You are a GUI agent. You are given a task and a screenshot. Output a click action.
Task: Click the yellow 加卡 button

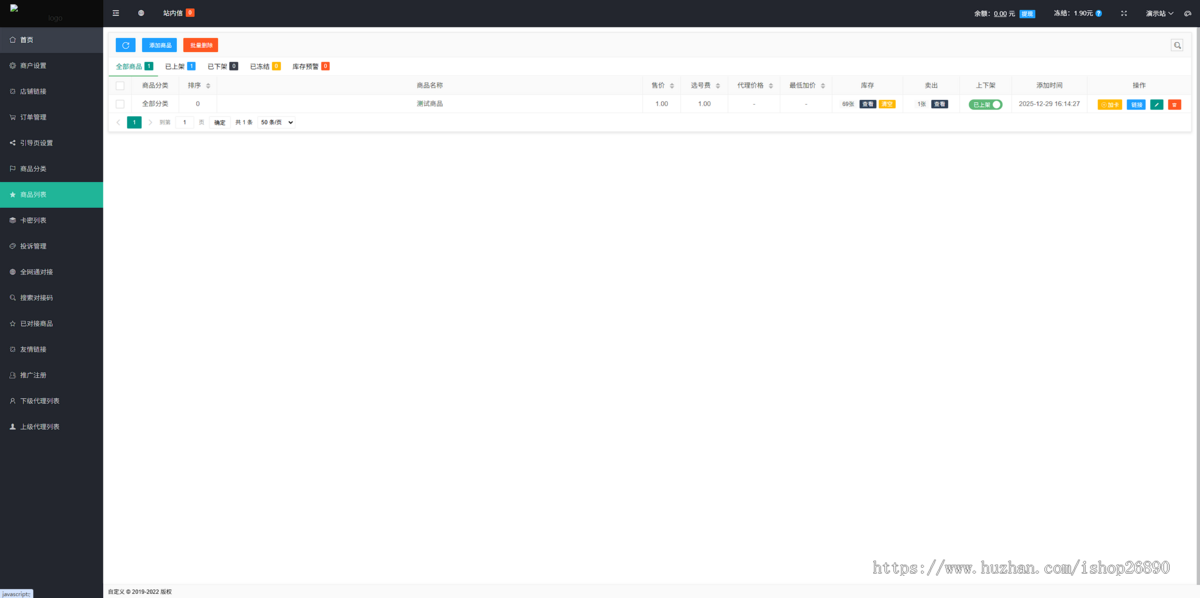pos(1110,104)
